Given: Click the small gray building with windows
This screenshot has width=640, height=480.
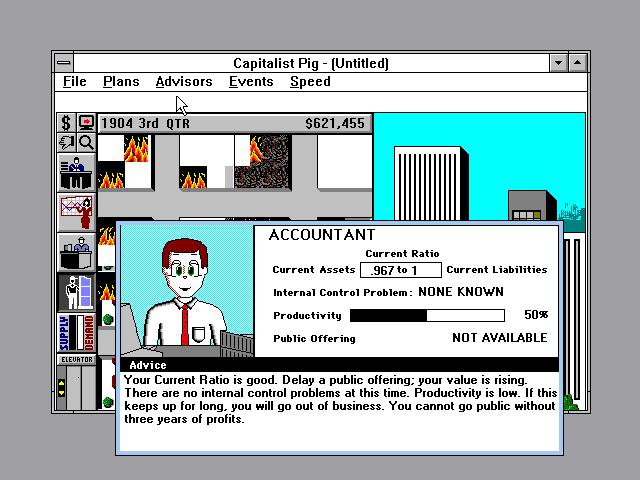Looking at the screenshot, I should [x=532, y=205].
